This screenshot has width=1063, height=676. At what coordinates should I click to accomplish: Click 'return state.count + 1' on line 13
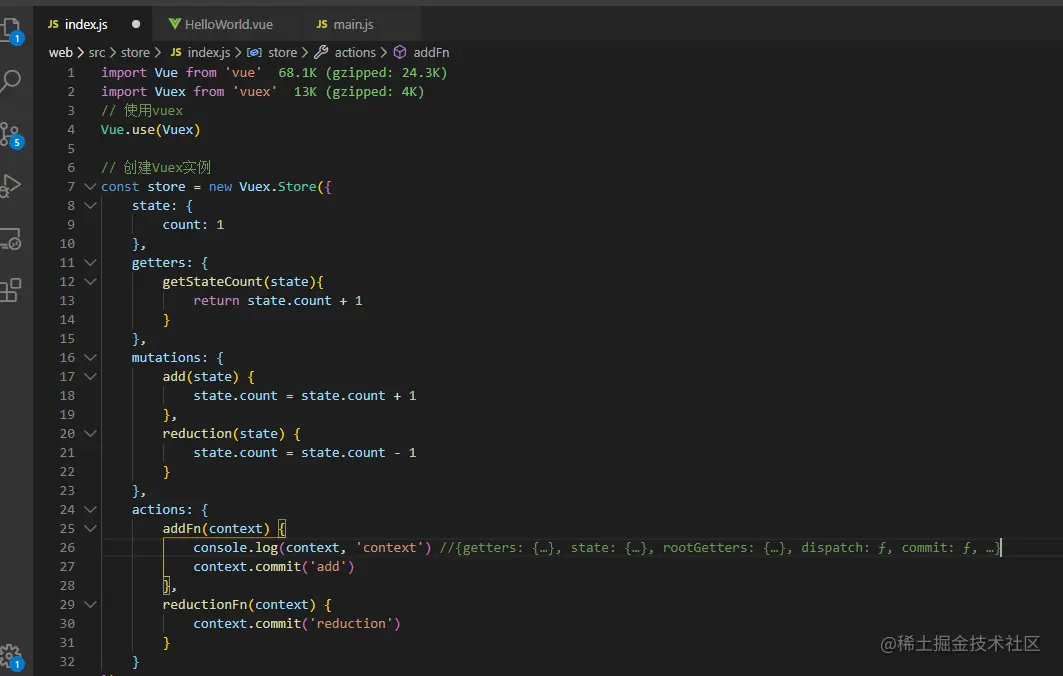278,300
